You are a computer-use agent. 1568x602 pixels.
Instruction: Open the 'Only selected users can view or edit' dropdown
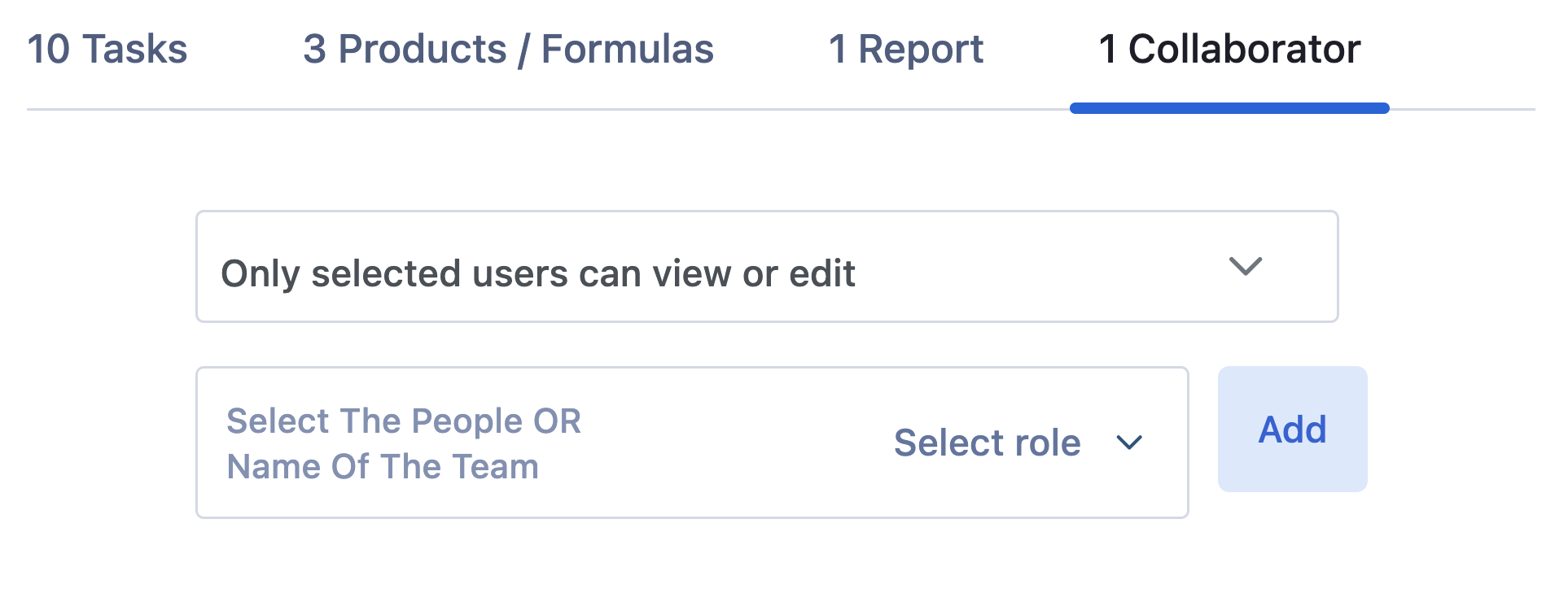[x=765, y=267]
